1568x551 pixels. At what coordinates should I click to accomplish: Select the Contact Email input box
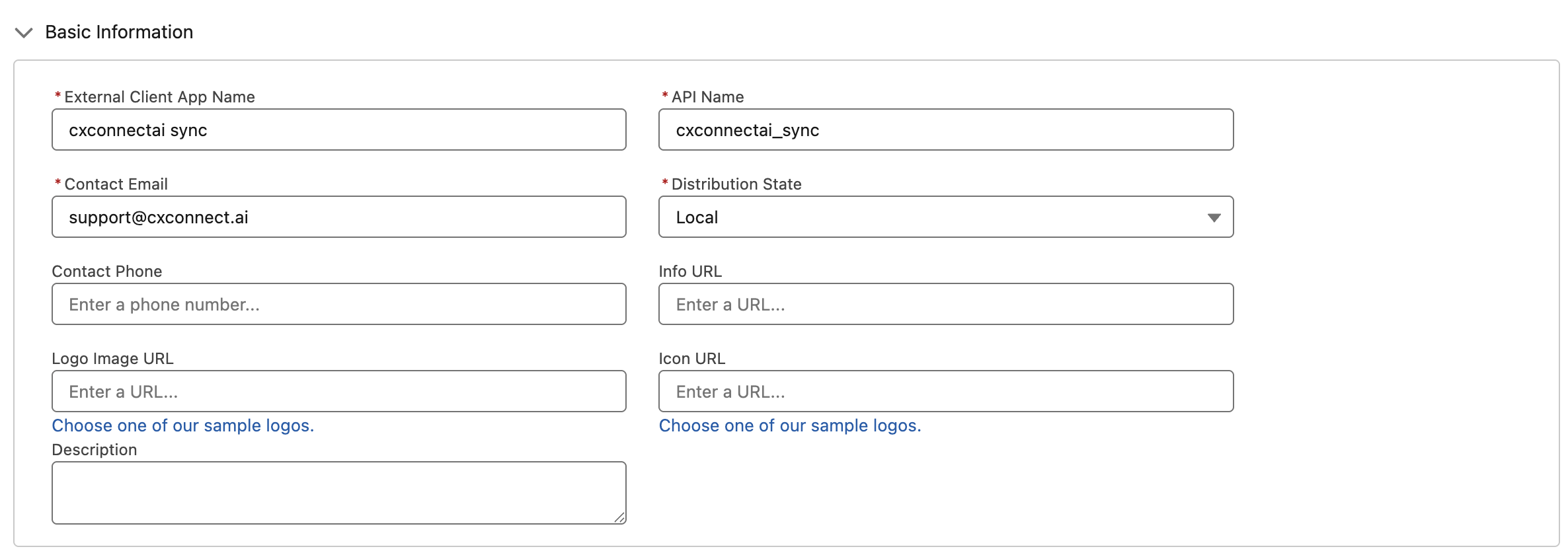click(x=338, y=217)
